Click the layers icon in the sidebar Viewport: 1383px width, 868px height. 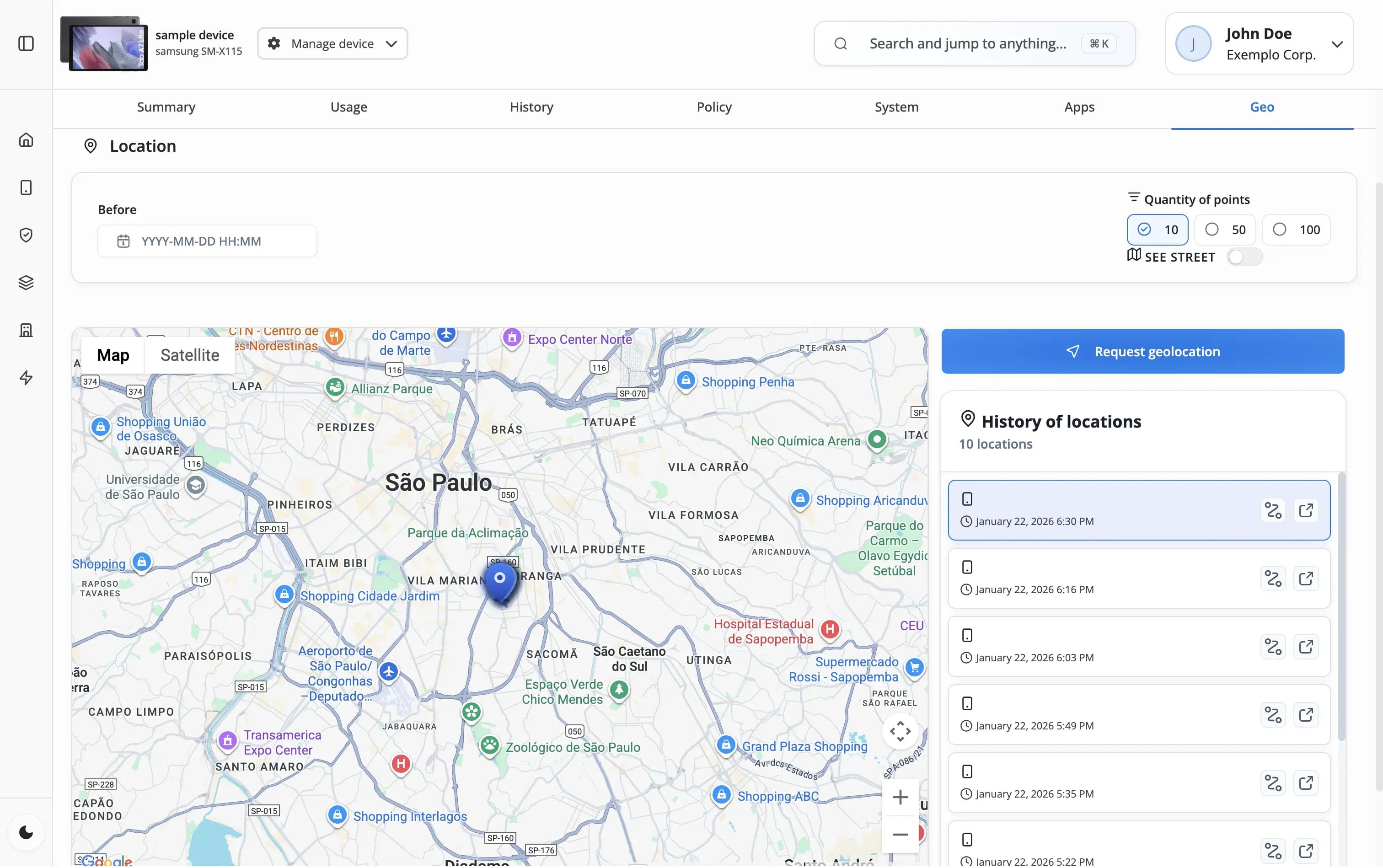click(x=26, y=282)
